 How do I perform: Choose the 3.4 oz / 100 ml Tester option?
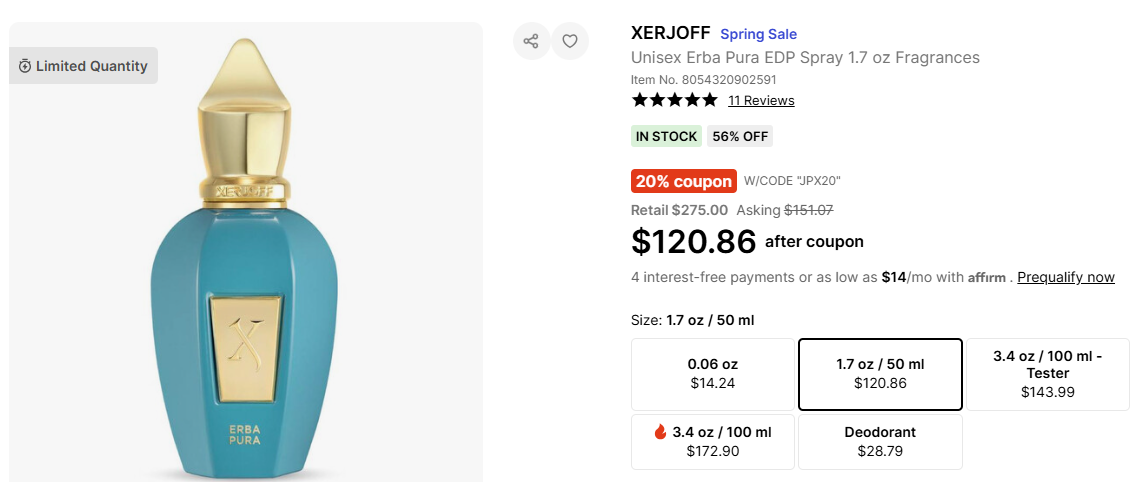(1047, 373)
